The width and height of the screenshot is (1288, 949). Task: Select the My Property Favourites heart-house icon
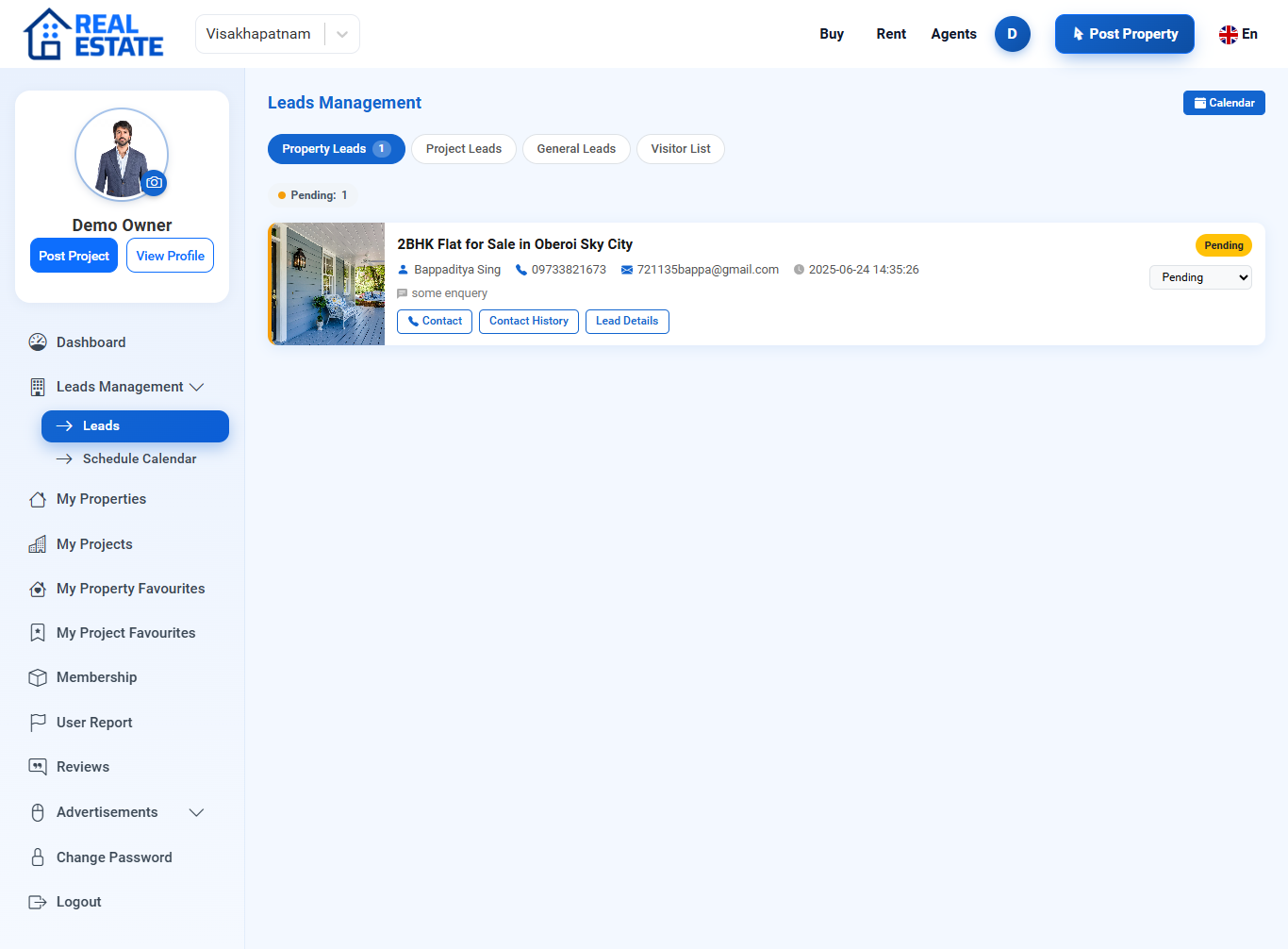click(38, 589)
